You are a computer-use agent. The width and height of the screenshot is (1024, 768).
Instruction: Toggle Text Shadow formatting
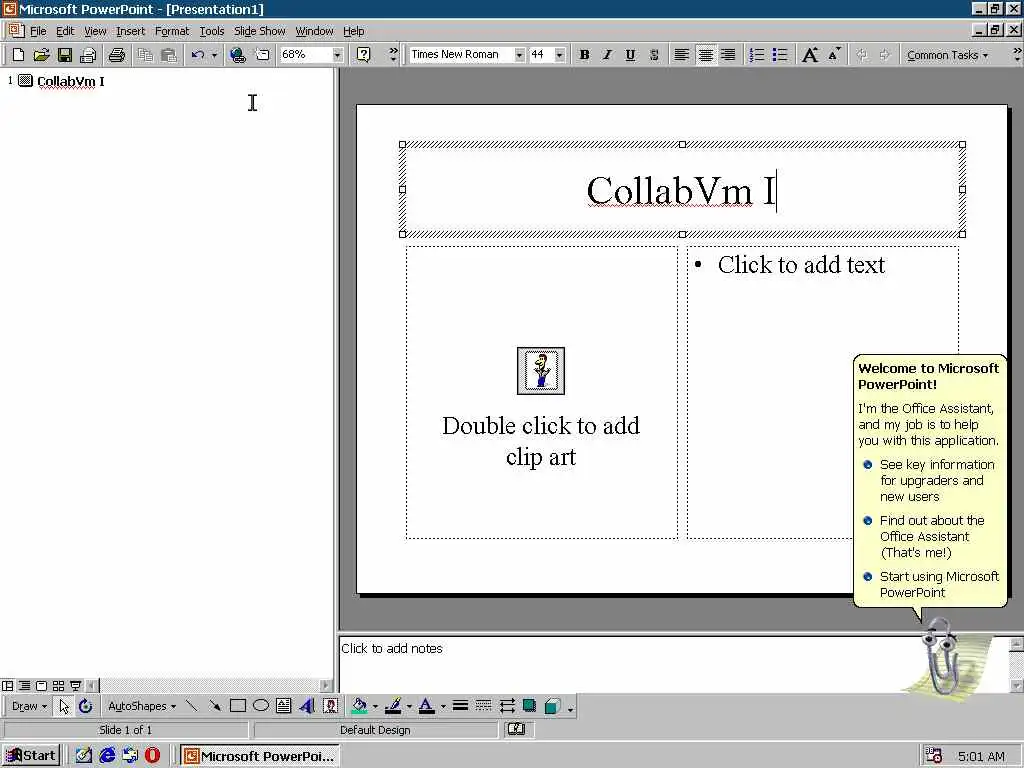(x=654, y=55)
